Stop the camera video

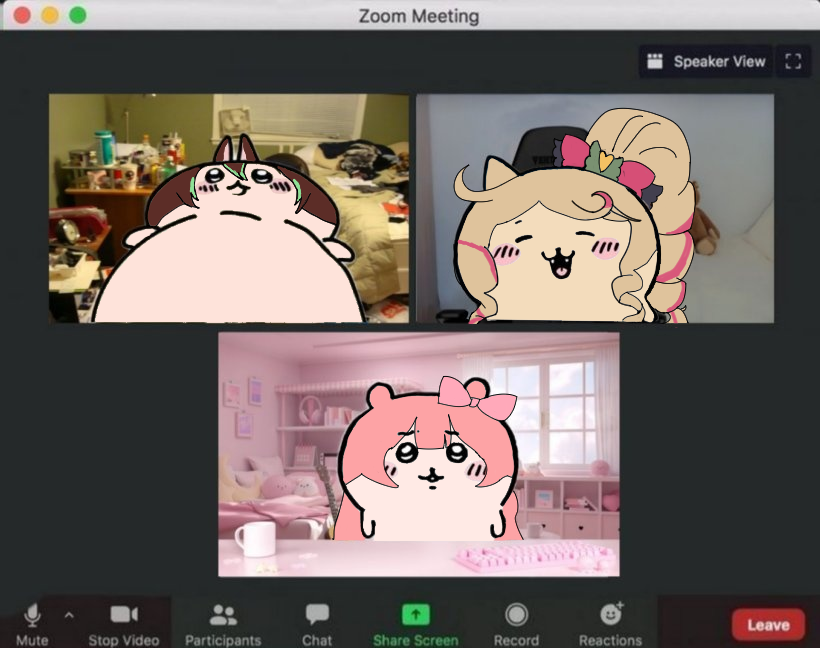pyautogui.click(x=124, y=624)
